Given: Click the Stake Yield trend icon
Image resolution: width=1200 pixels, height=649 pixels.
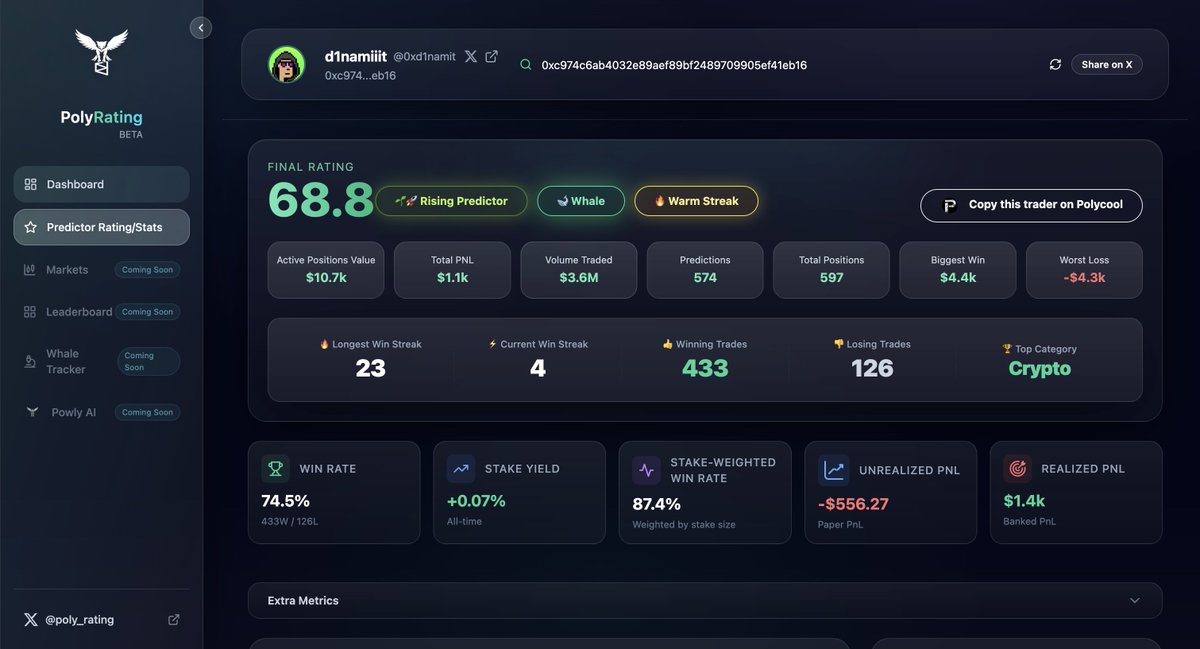Looking at the screenshot, I should [461, 468].
